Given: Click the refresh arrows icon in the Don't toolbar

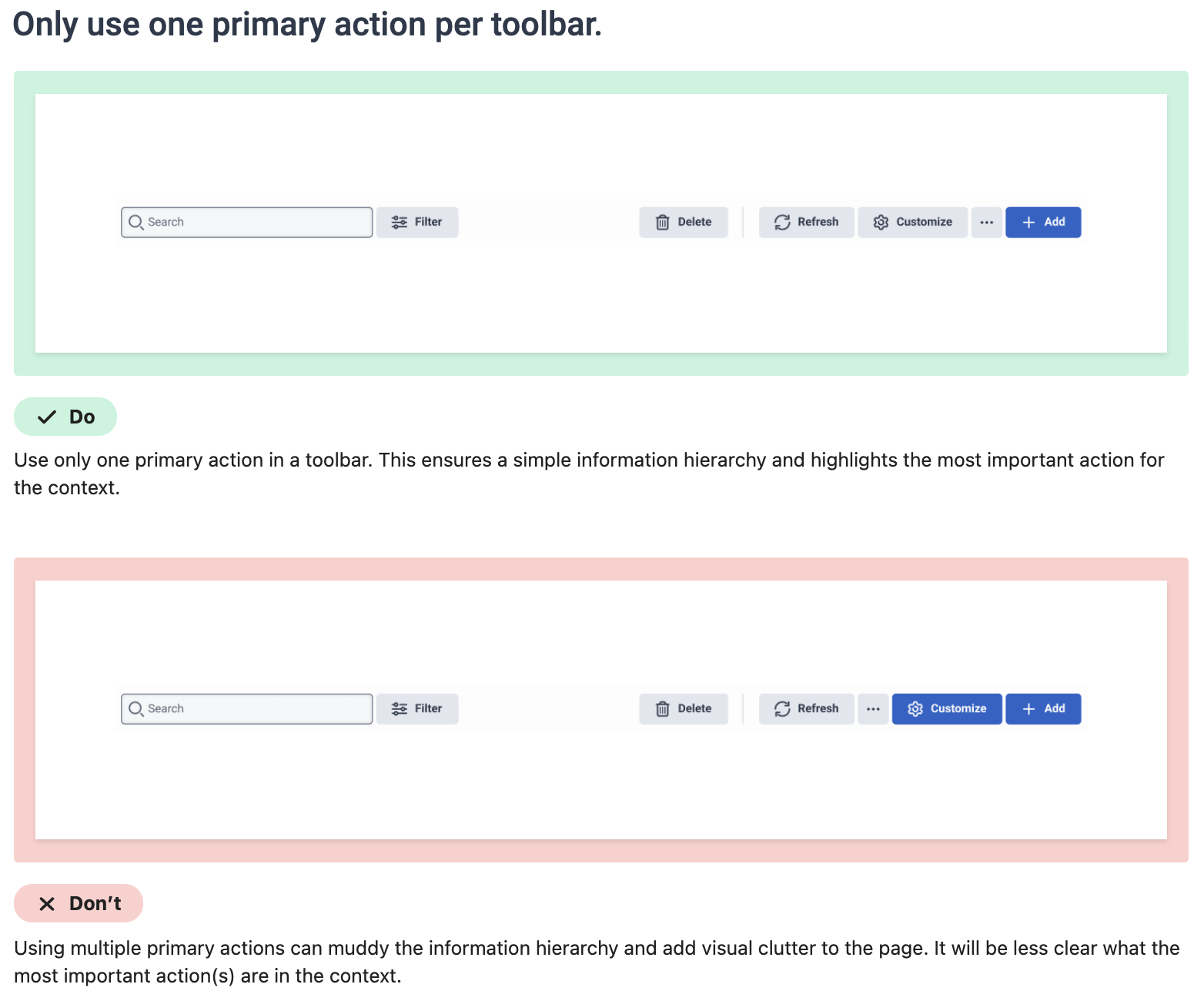Looking at the screenshot, I should [x=782, y=709].
